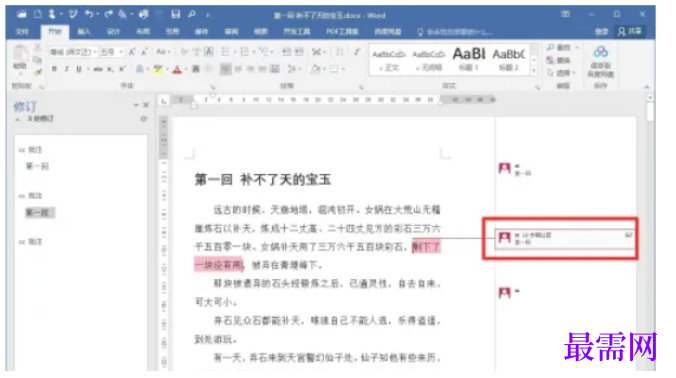Click the Cut scissors icon
The width and height of the screenshot is (676, 378).
[x=38, y=47]
